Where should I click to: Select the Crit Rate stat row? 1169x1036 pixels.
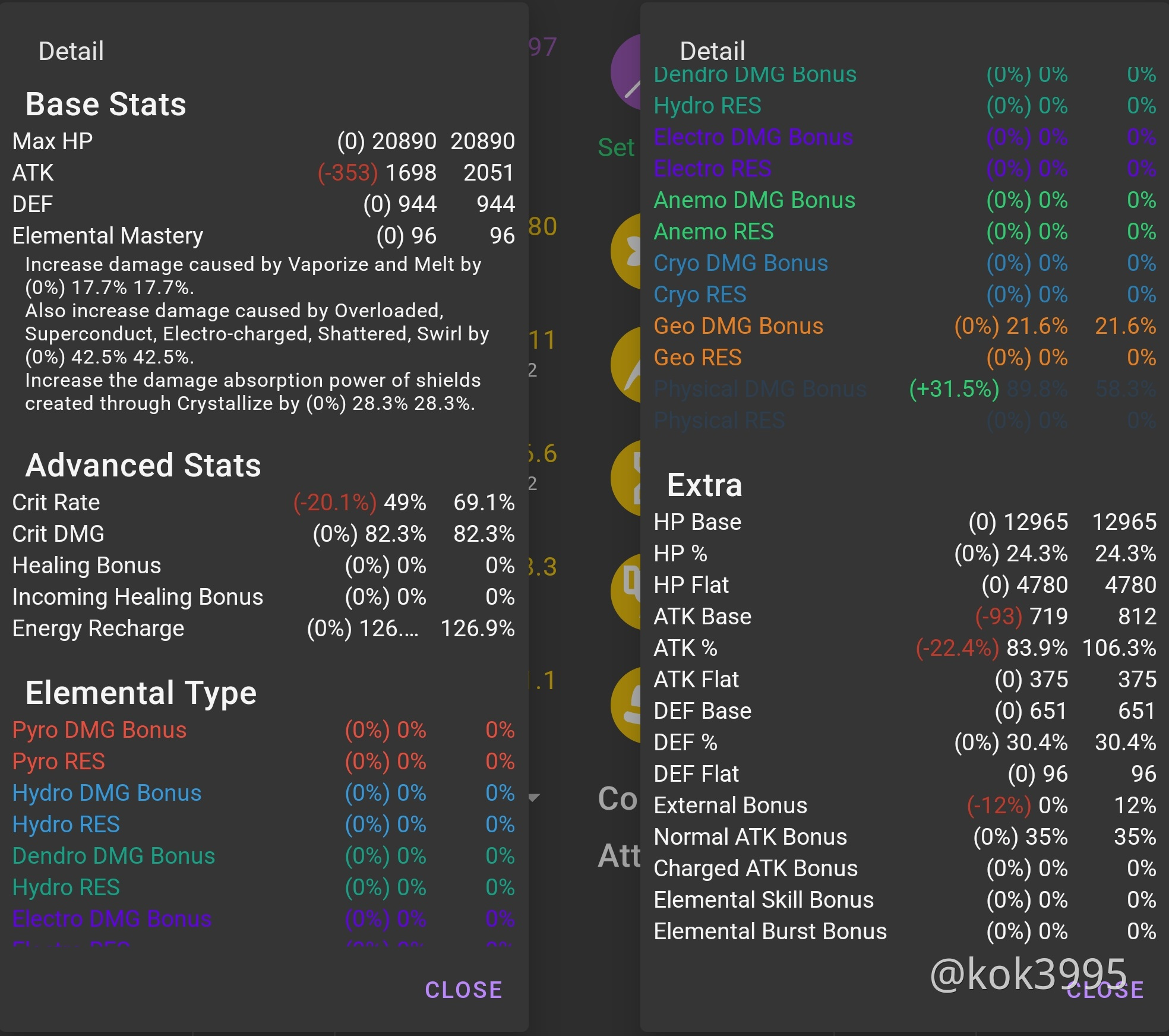click(x=56, y=502)
